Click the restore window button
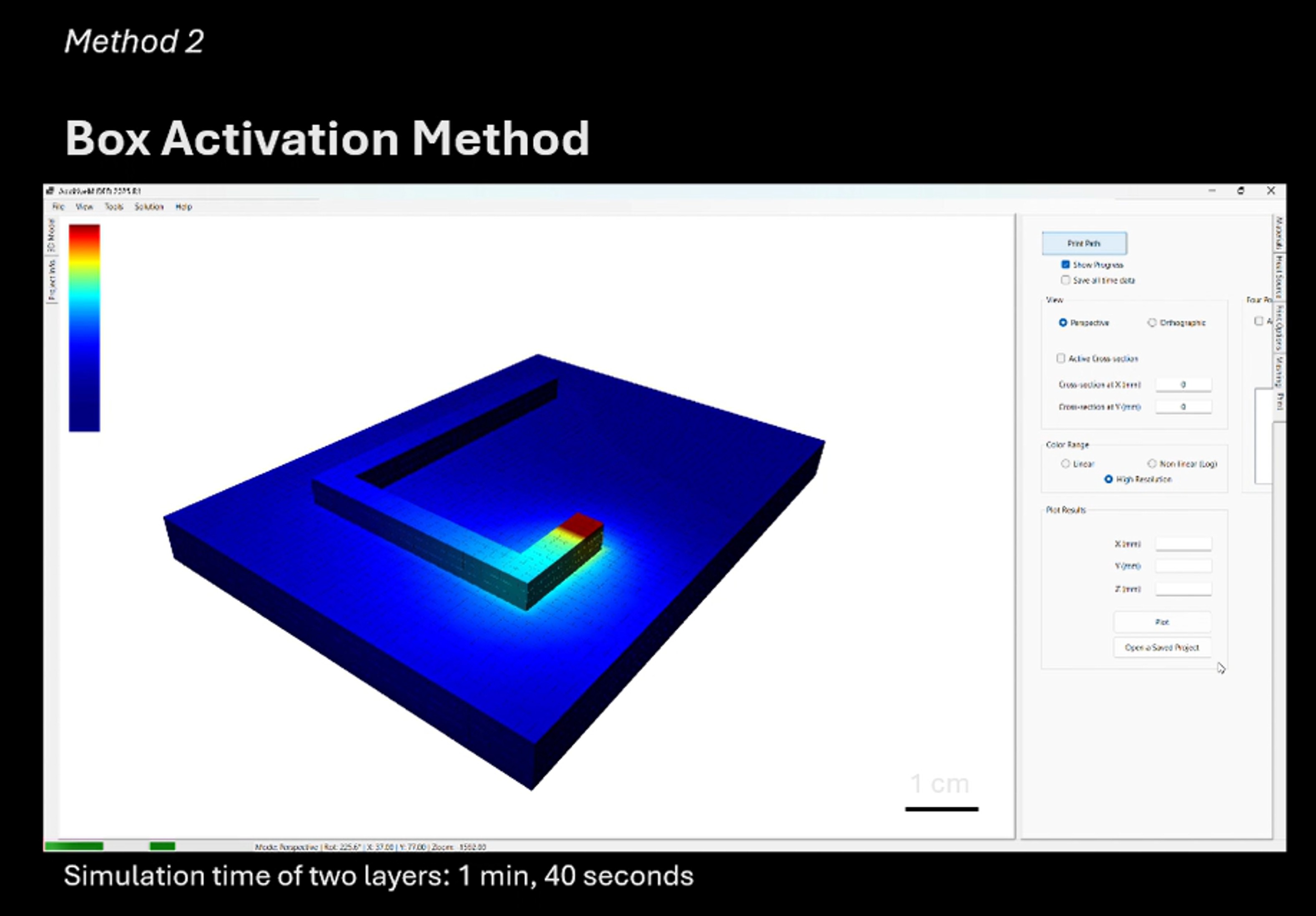 (1241, 191)
